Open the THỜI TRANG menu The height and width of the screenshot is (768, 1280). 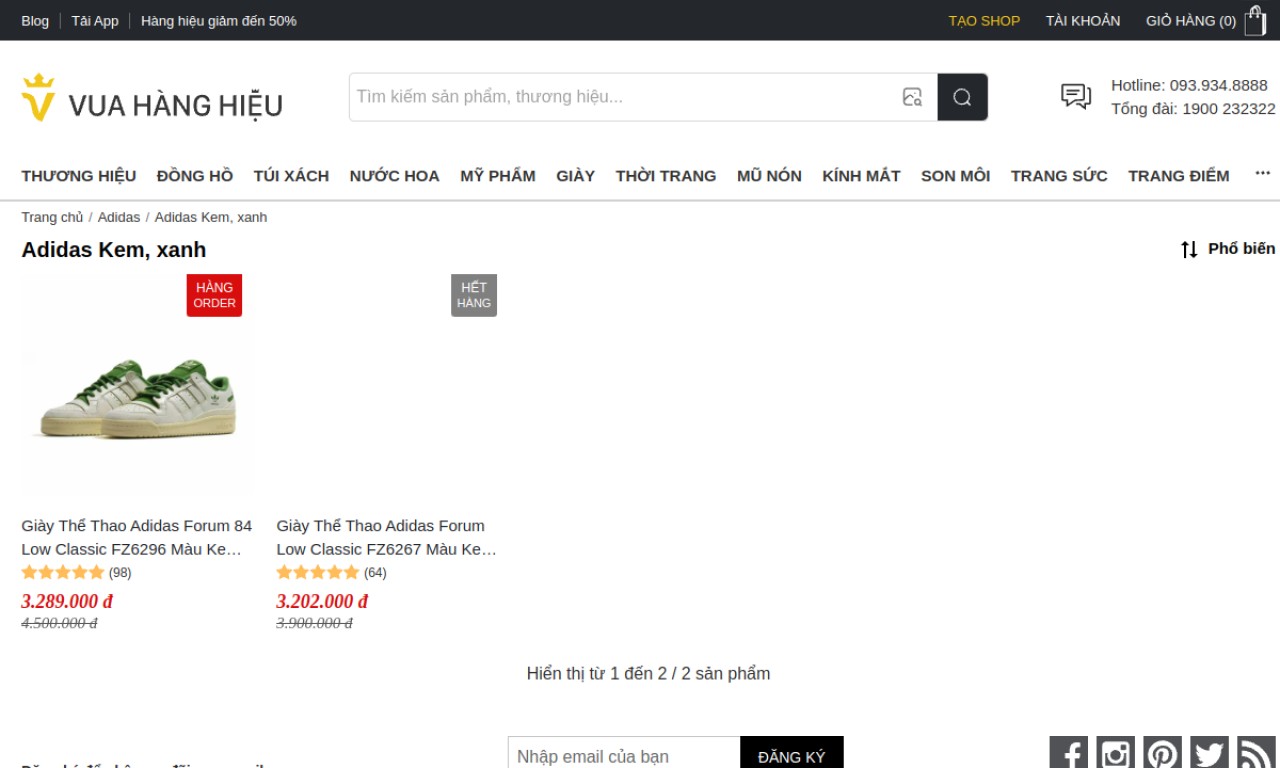[x=666, y=176]
